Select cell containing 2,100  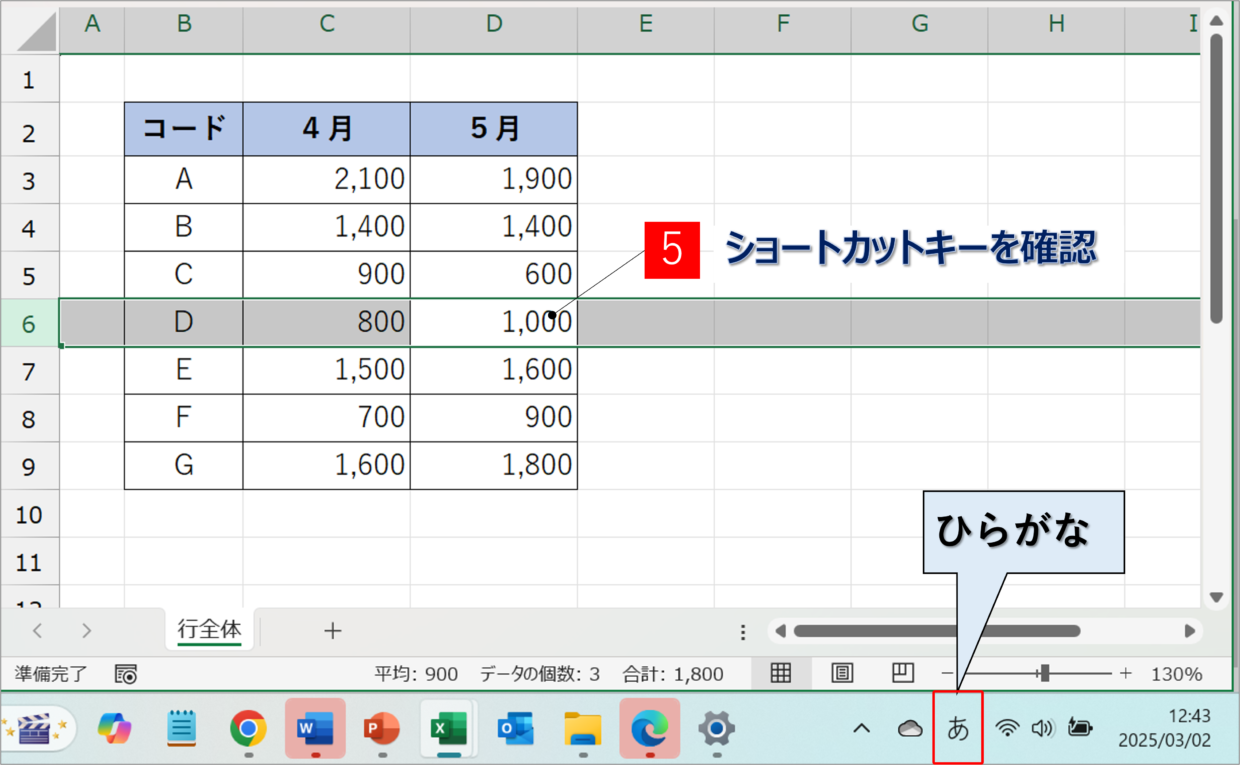[326, 179]
